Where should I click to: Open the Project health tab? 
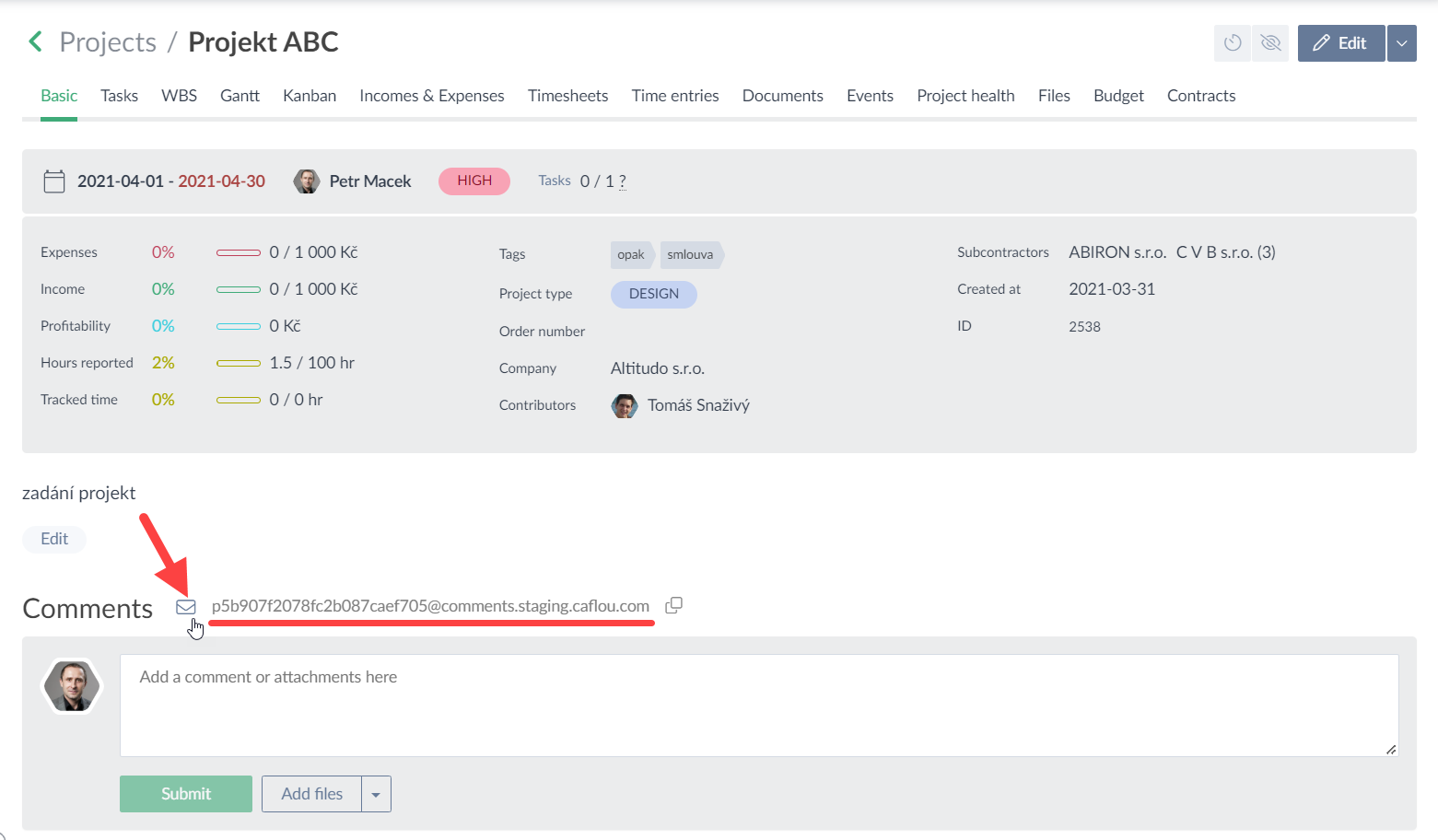965,96
